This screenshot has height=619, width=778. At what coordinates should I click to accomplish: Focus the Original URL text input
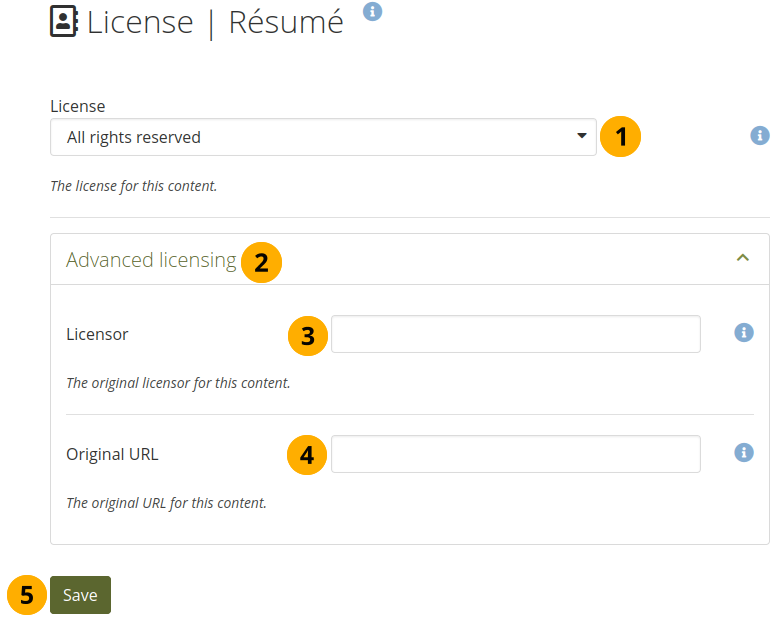click(x=515, y=454)
